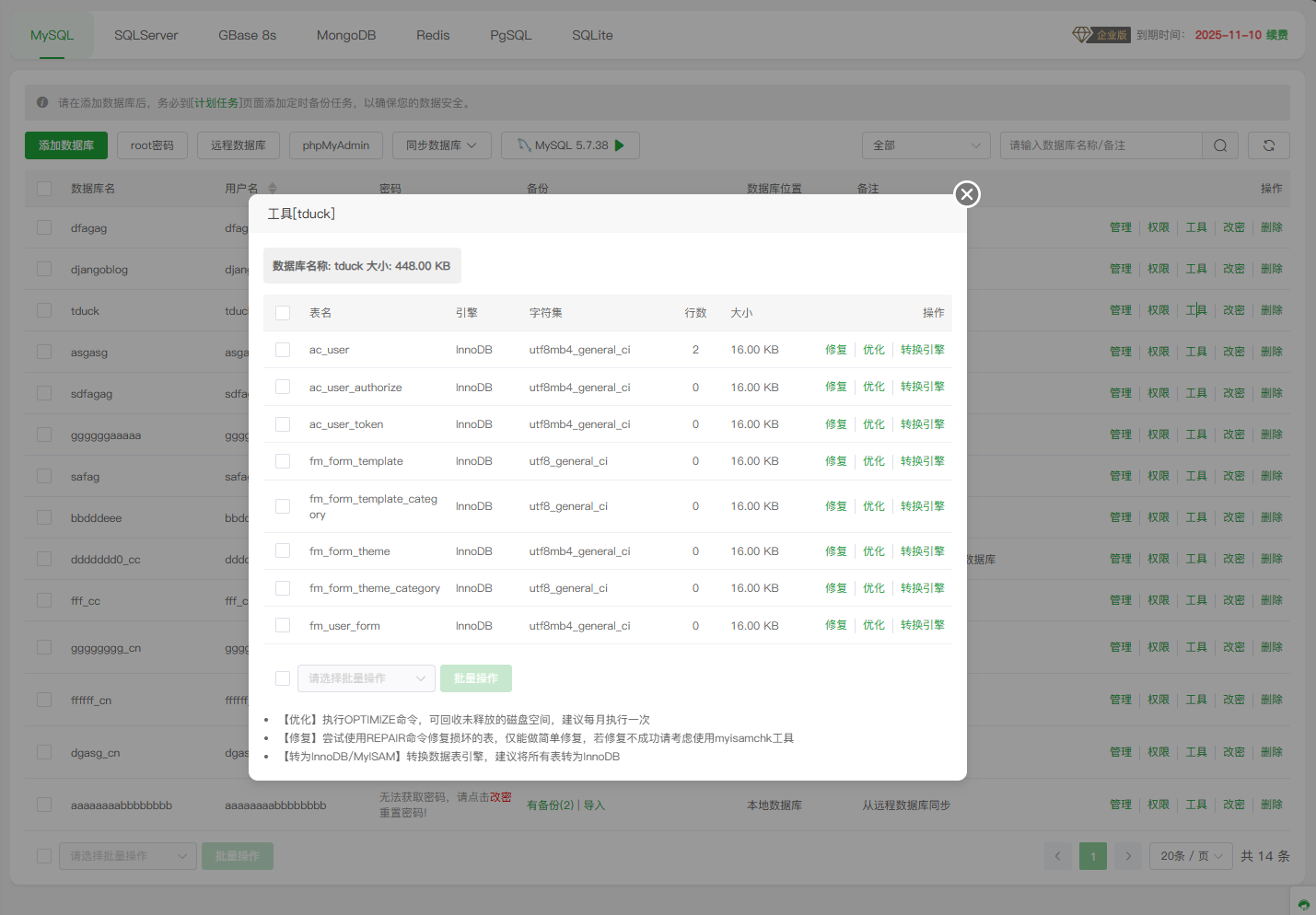1316x915 pixels.
Task: Expand the 同步数据库 dropdown
Action: coord(441,145)
